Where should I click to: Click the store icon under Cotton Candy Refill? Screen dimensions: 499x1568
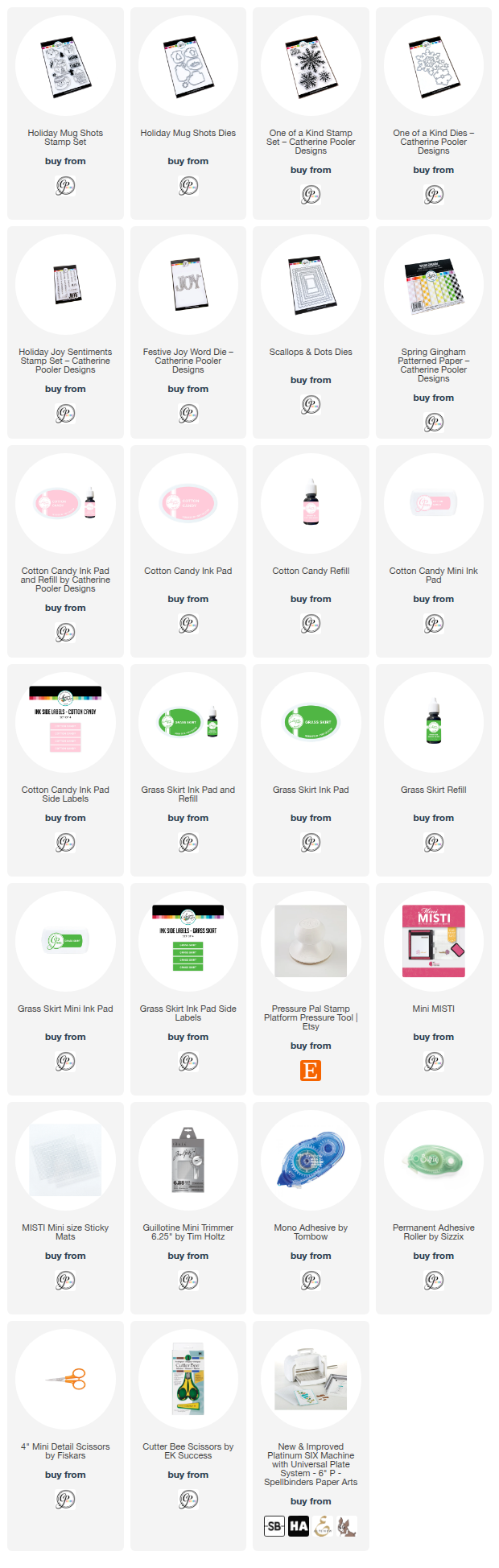click(311, 624)
